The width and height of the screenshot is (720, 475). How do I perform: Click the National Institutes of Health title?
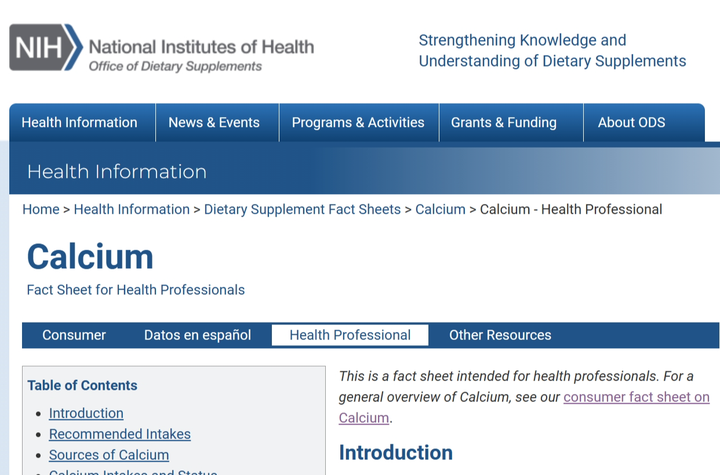pos(201,46)
